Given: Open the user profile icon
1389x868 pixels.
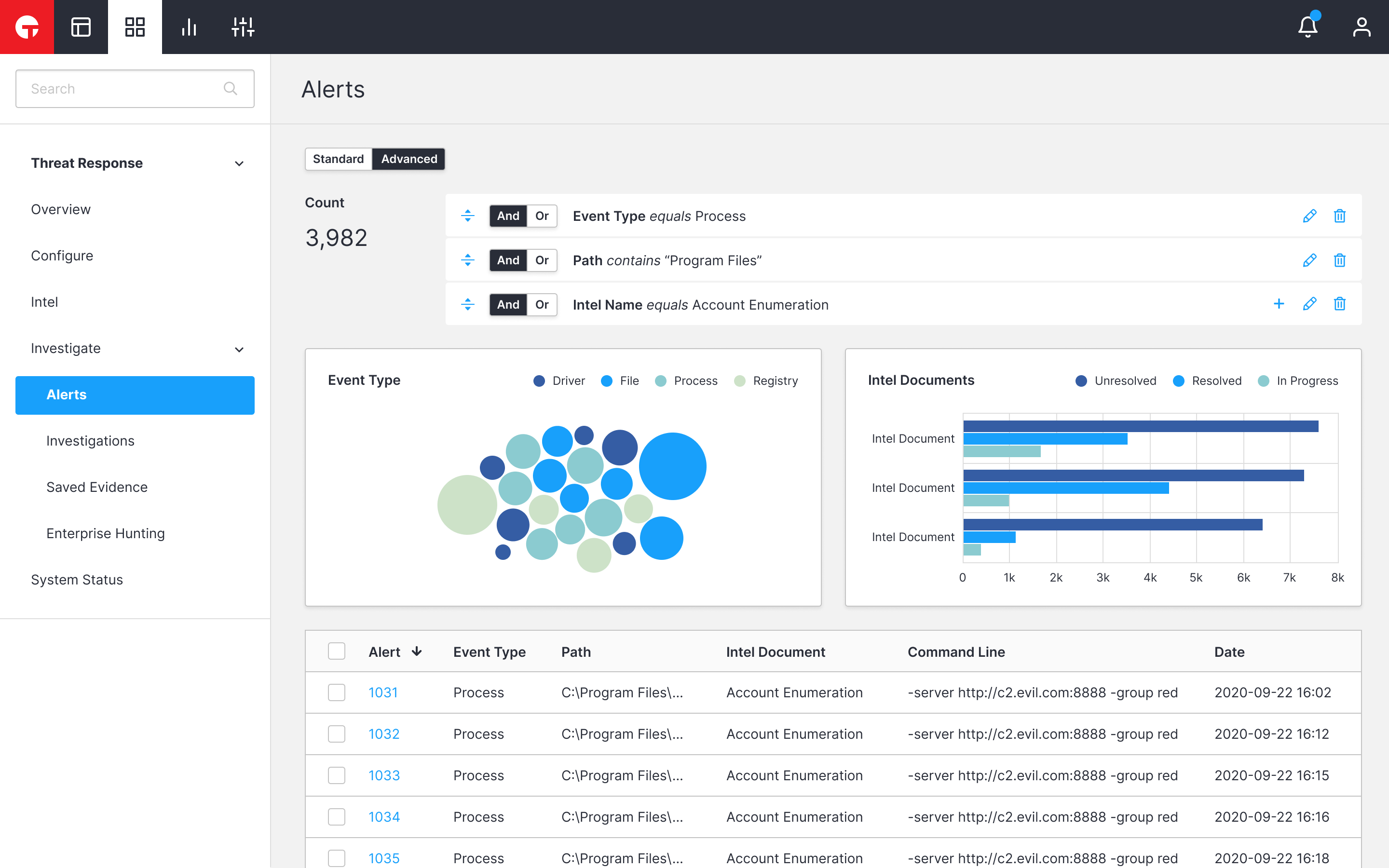Looking at the screenshot, I should [x=1362, y=27].
